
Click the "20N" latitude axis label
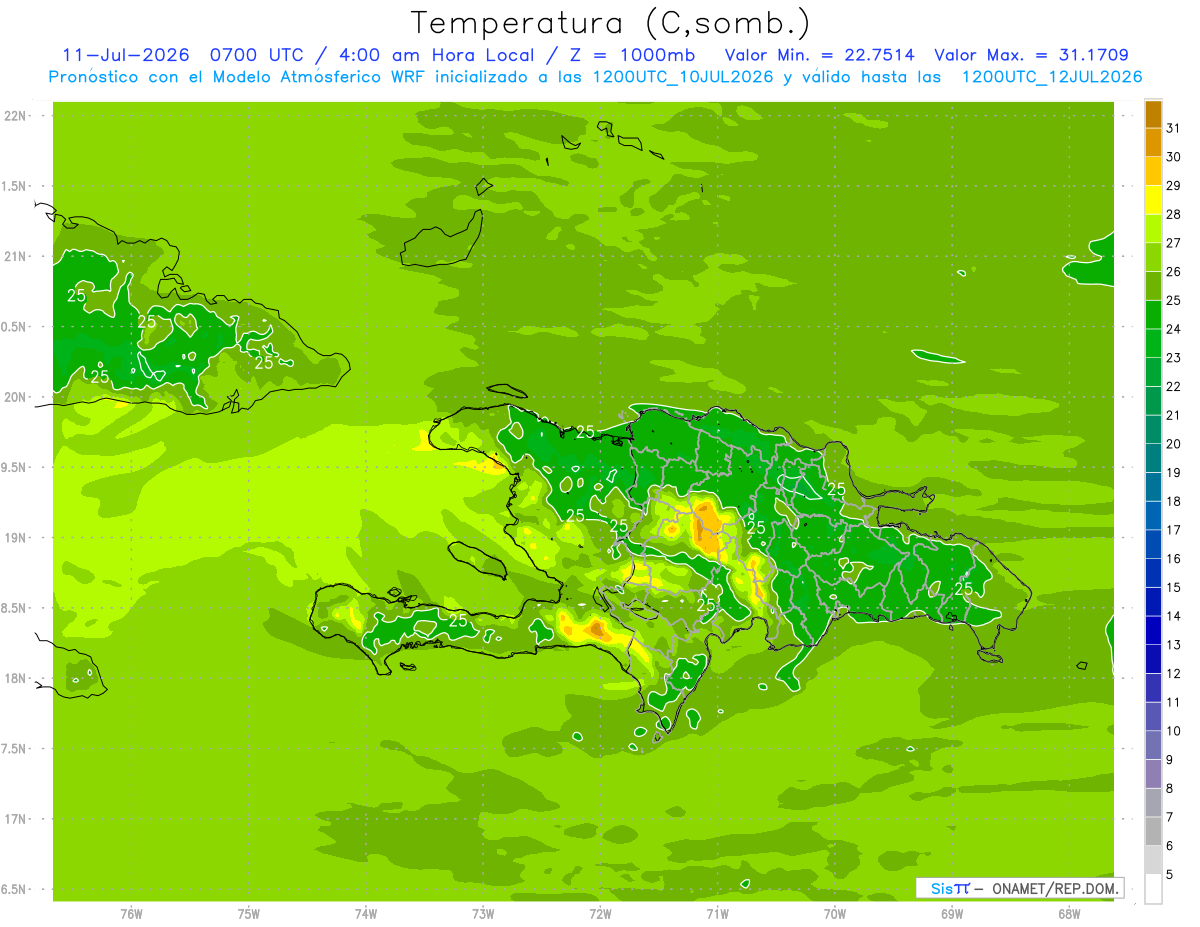click(15, 397)
